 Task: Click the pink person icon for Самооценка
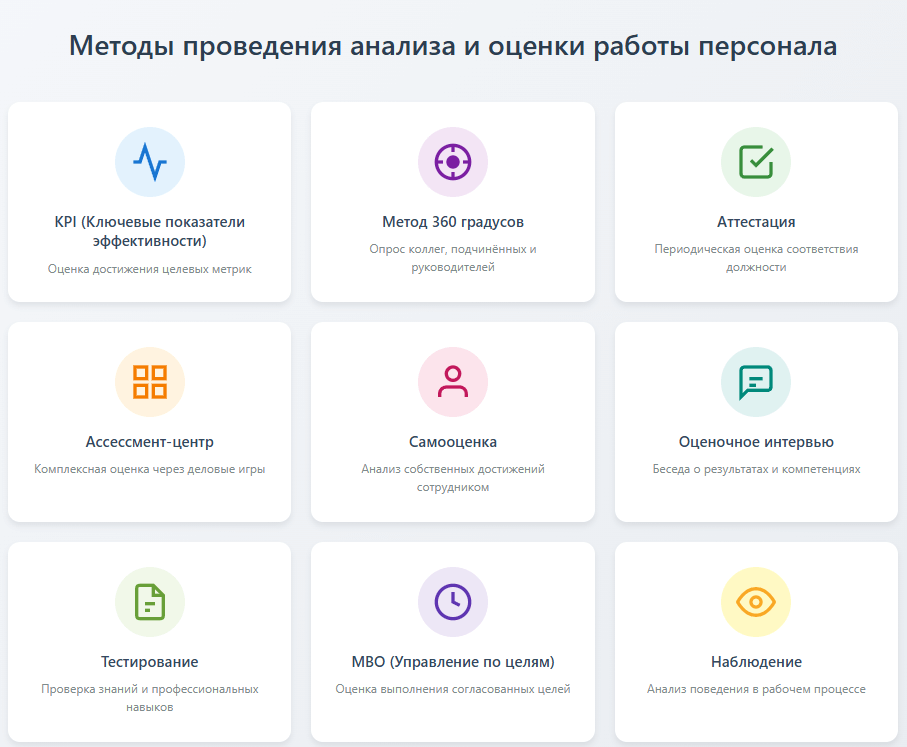point(453,382)
